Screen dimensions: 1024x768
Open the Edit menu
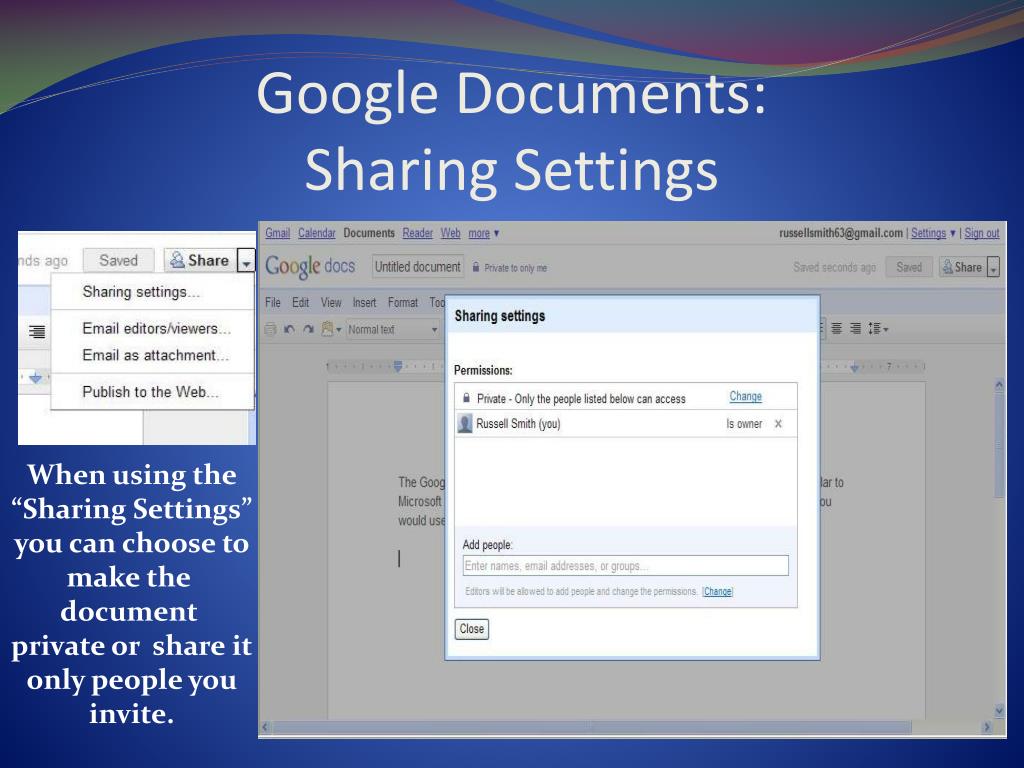pyautogui.click(x=300, y=302)
